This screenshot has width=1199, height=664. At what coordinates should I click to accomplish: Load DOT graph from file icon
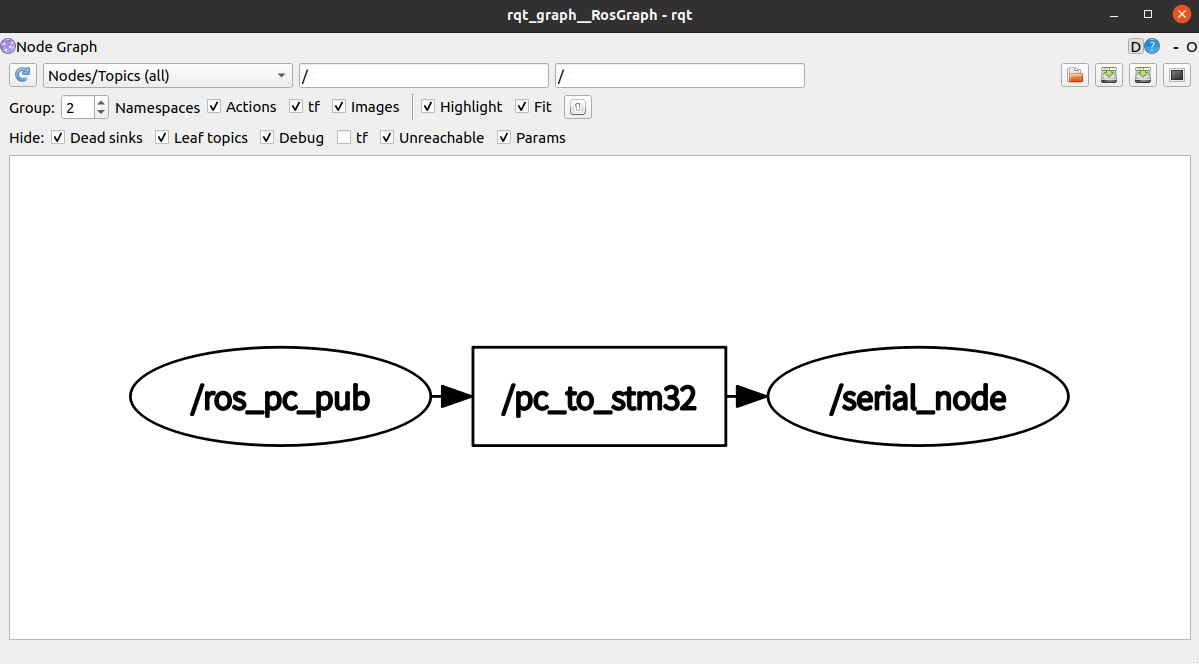pyautogui.click(x=1075, y=76)
